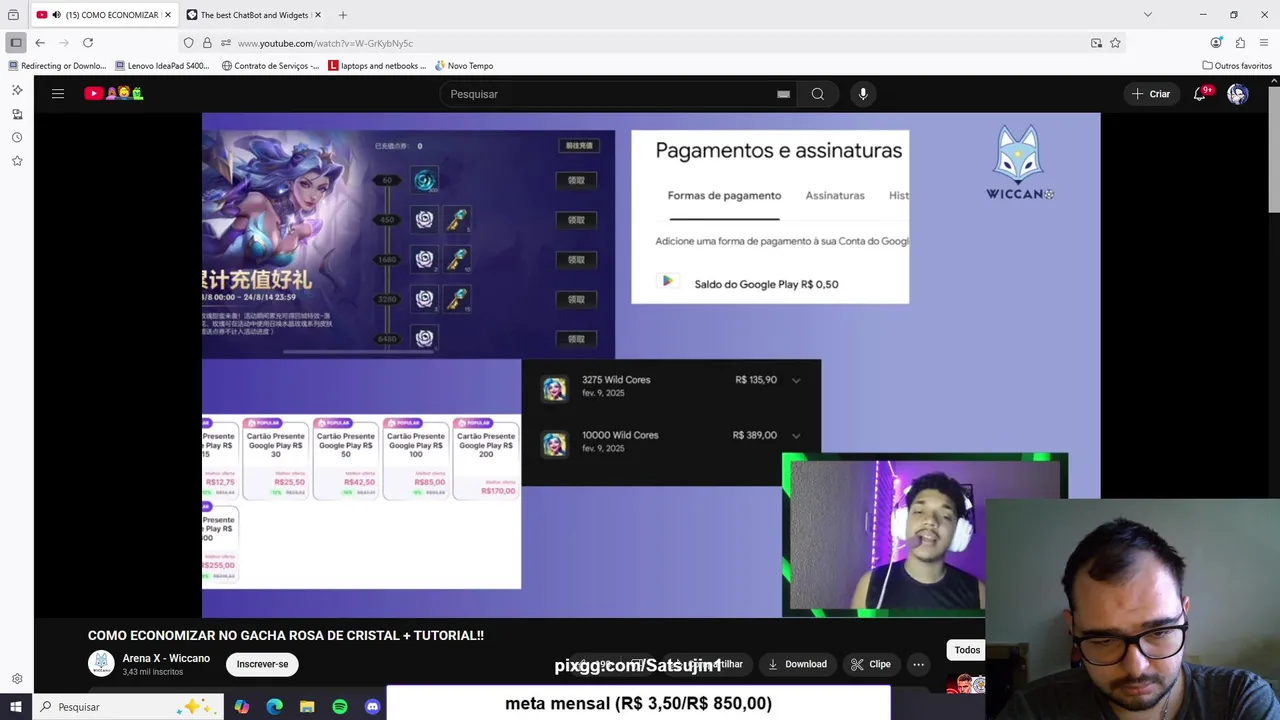Toggle picture-in-picture icon in address bar

[x=1096, y=43]
